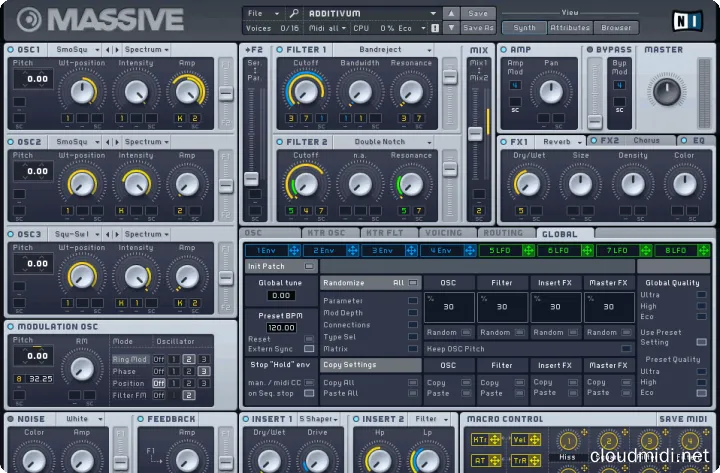Image resolution: width=720 pixels, height=473 pixels.
Task: Switch to the Routing tab
Action: [x=502, y=233]
